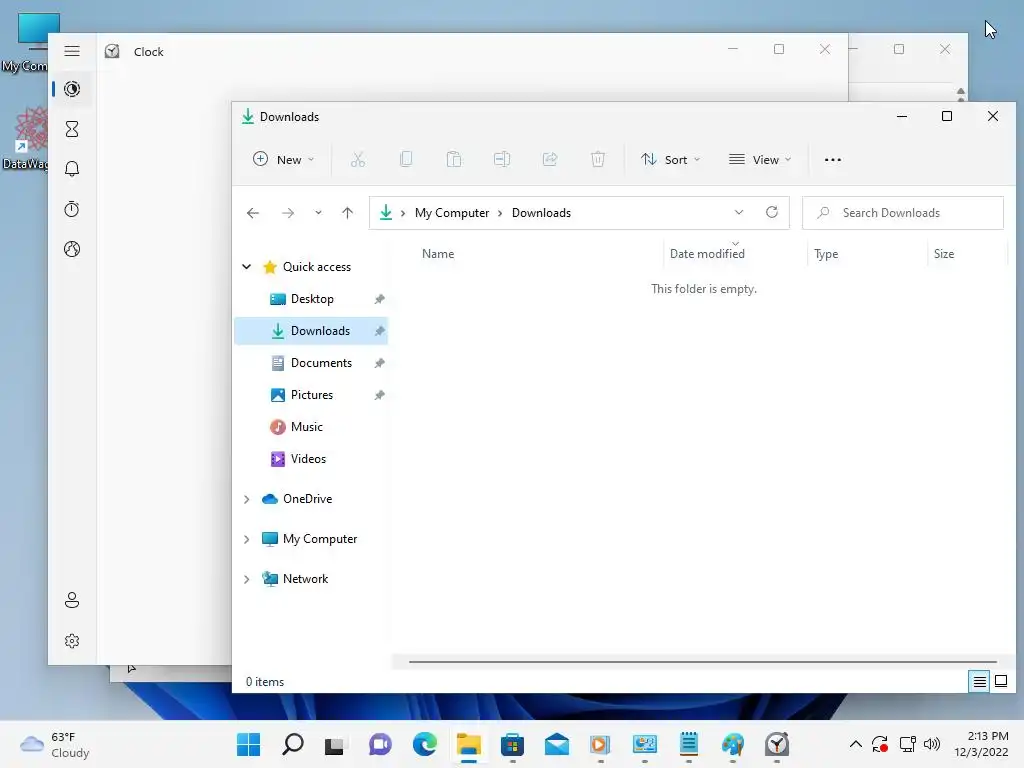The image size is (1024, 768).
Task: Open taskbar Search magnifier
Action: [x=293, y=744]
